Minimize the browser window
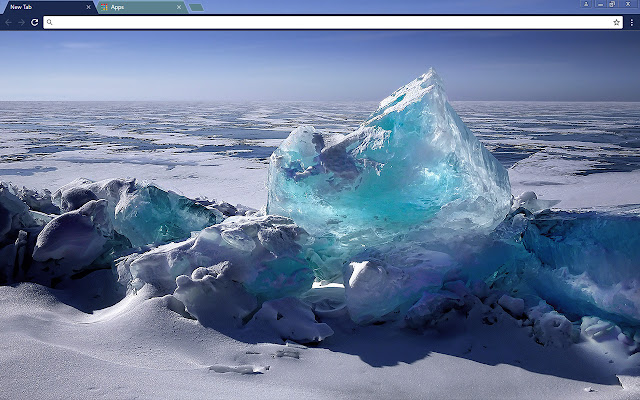Viewport: 640px width, 400px height. click(600, 4)
